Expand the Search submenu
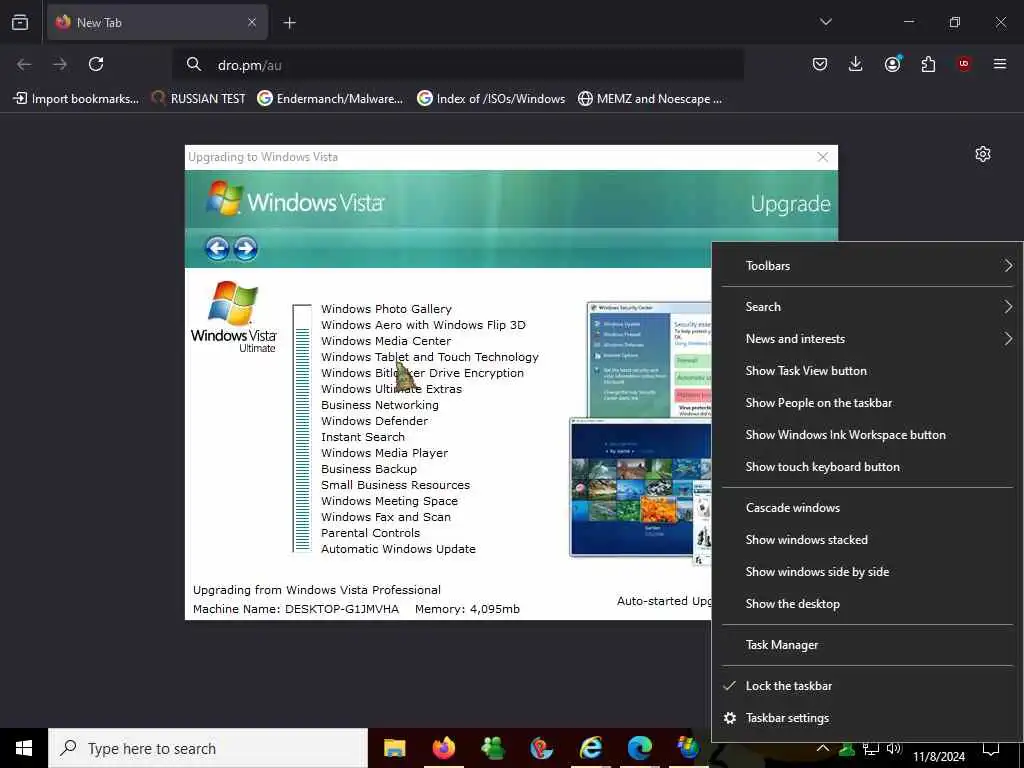Image resolution: width=1024 pixels, height=768 pixels. pyautogui.click(x=867, y=307)
